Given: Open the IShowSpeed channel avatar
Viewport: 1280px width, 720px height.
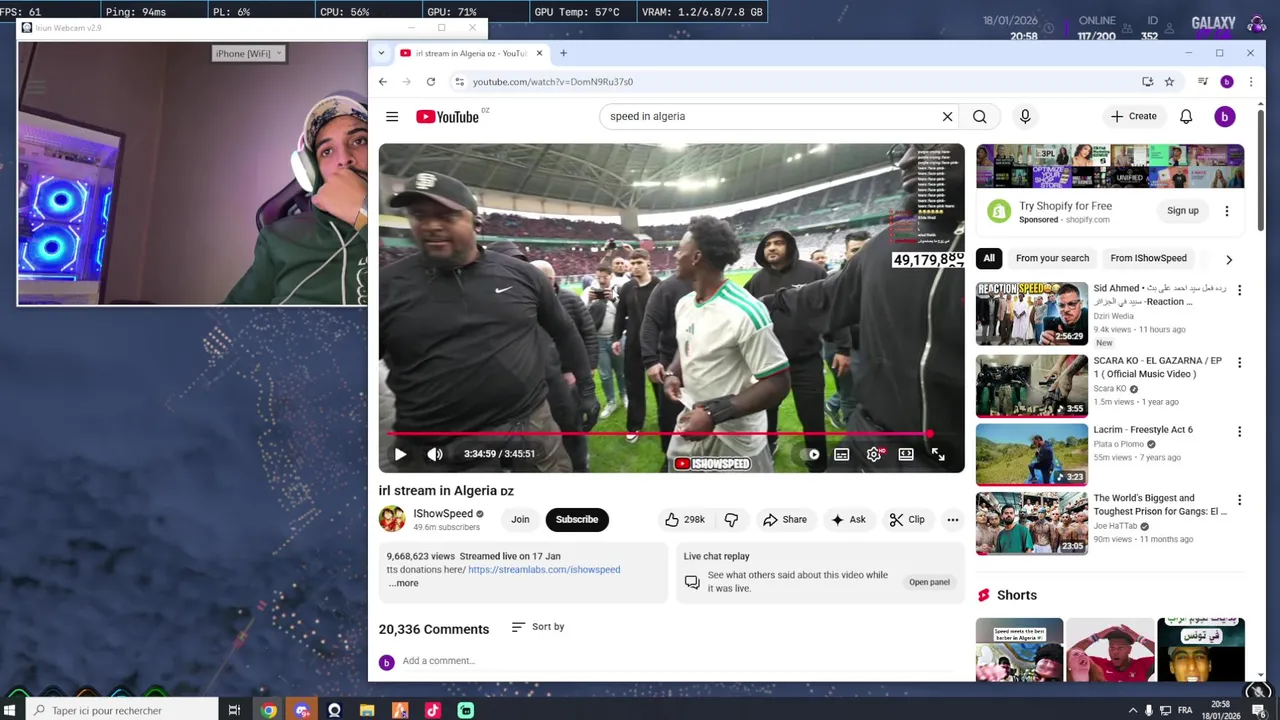Looking at the screenshot, I should click(x=392, y=519).
